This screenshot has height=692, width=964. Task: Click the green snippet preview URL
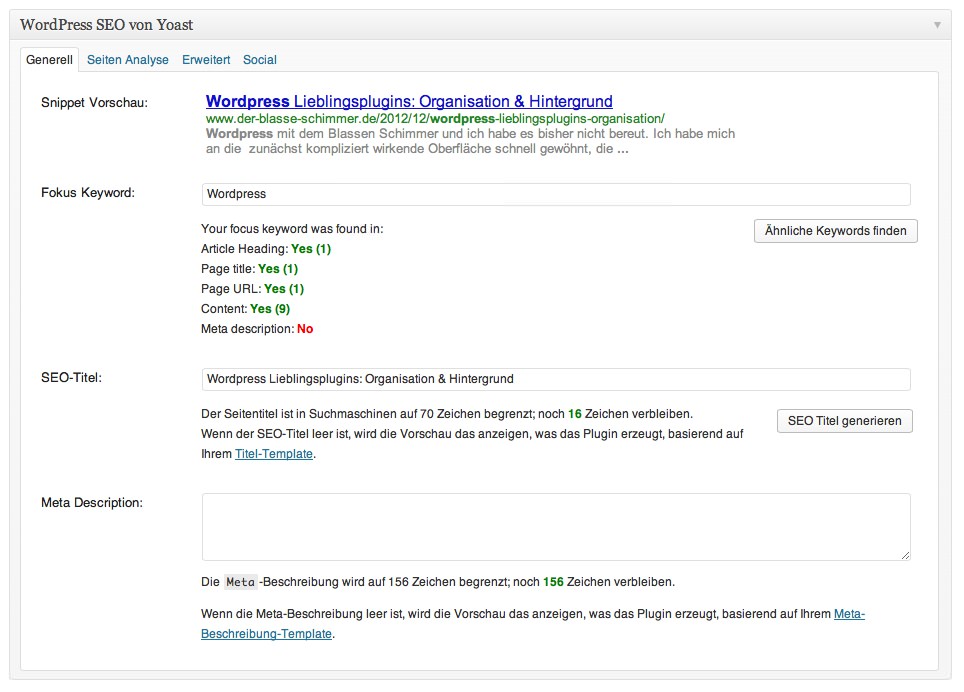click(x=435, y=119)
